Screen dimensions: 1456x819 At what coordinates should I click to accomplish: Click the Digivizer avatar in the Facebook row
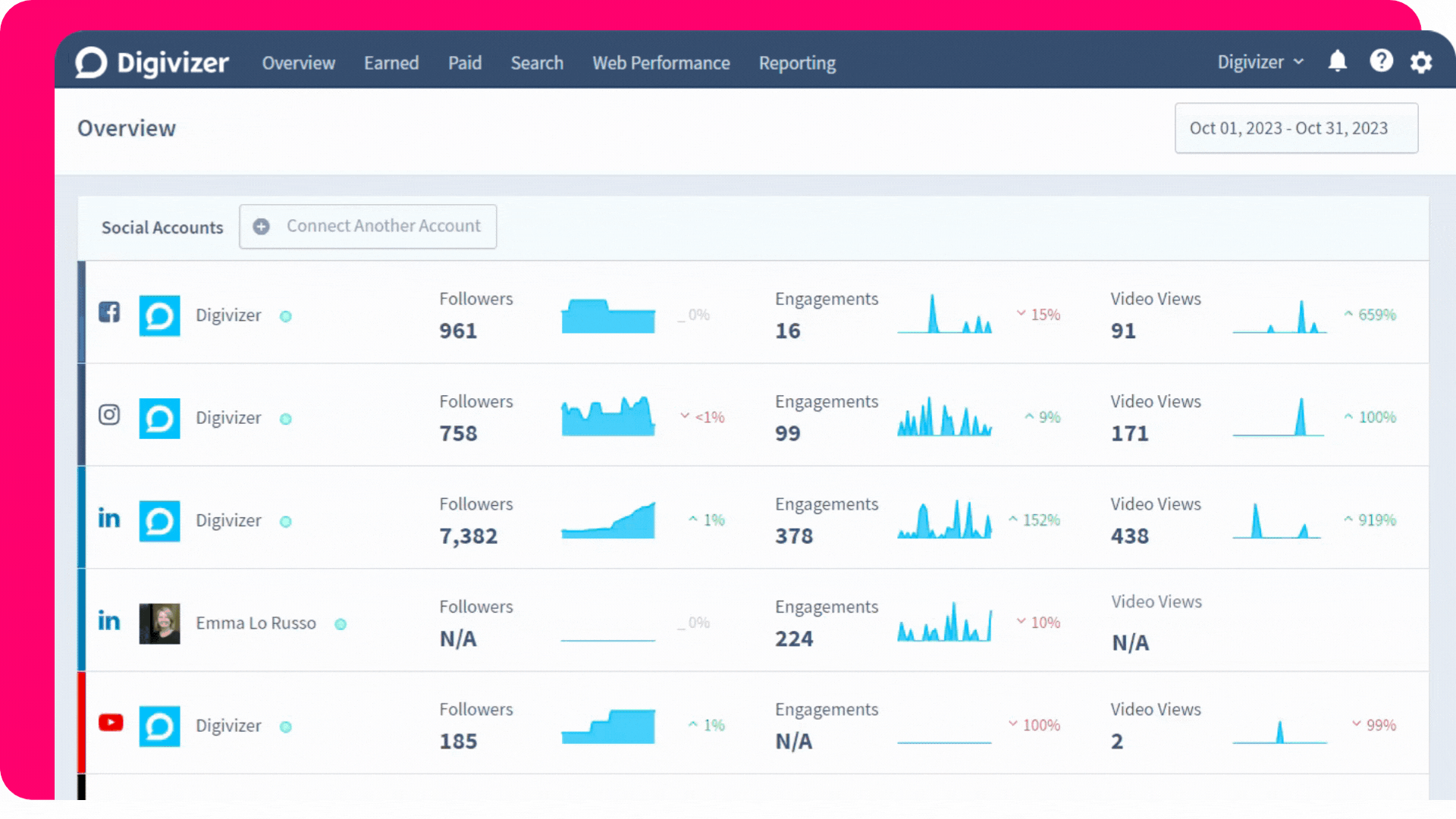point(159,315)
